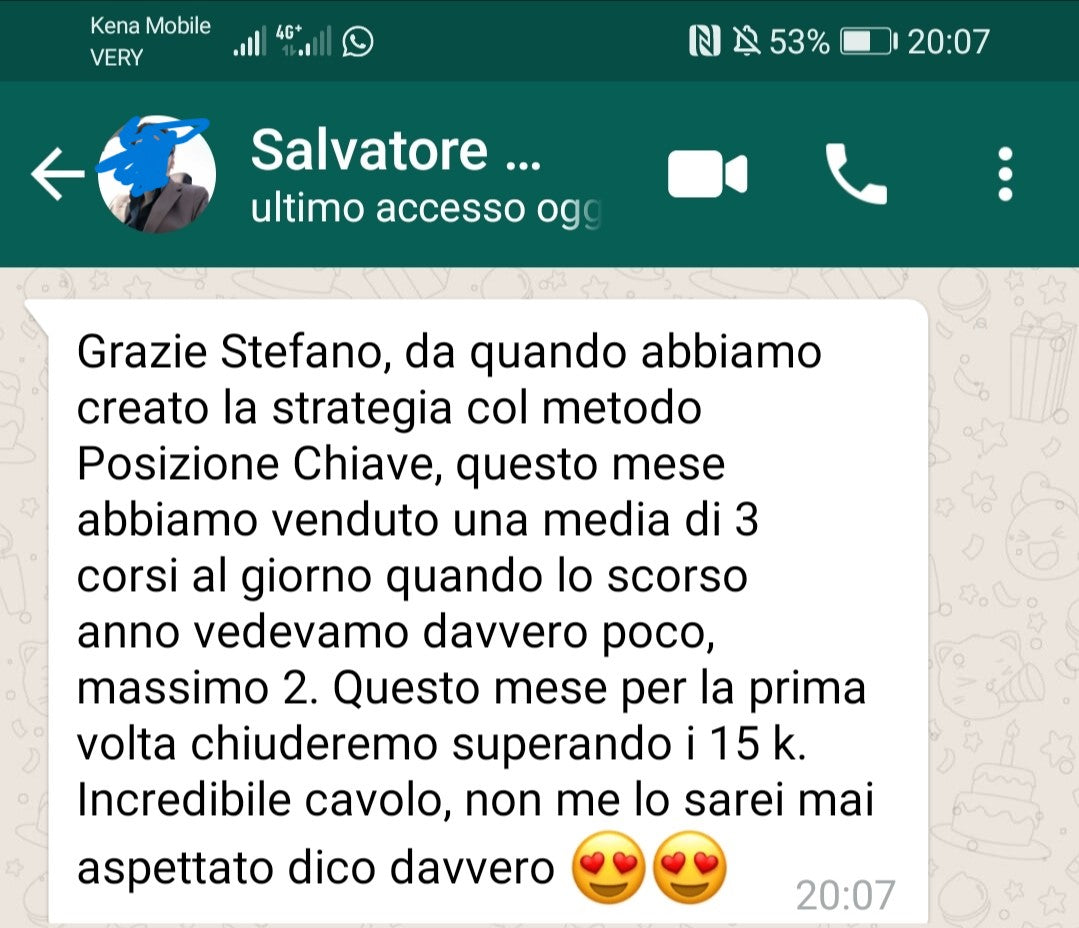Tap the 20:07 message timestamp
The width and height of the screenshot is (1079, 928).
tap(845, 895)
